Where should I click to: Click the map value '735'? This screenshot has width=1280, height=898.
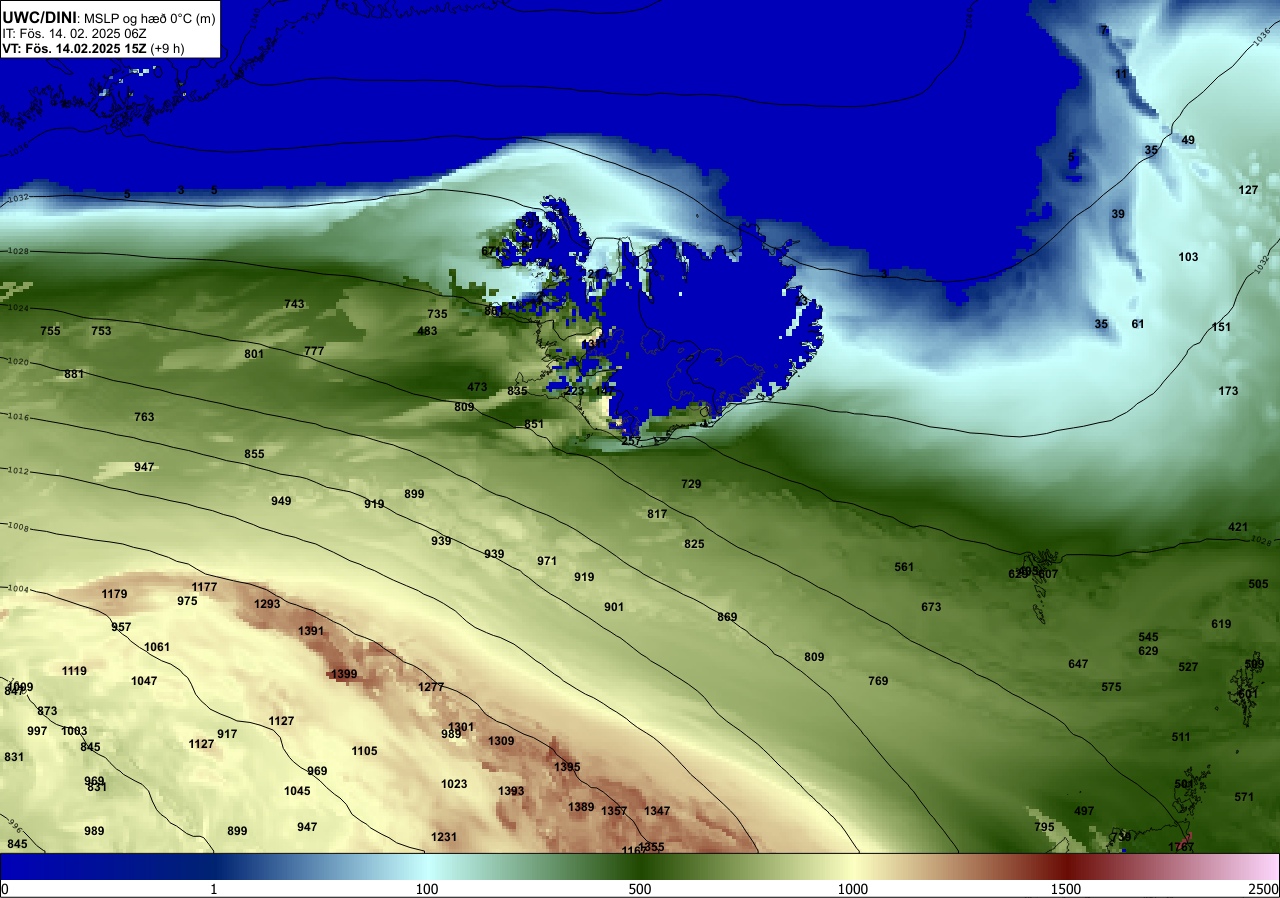[x=437, y=314]
